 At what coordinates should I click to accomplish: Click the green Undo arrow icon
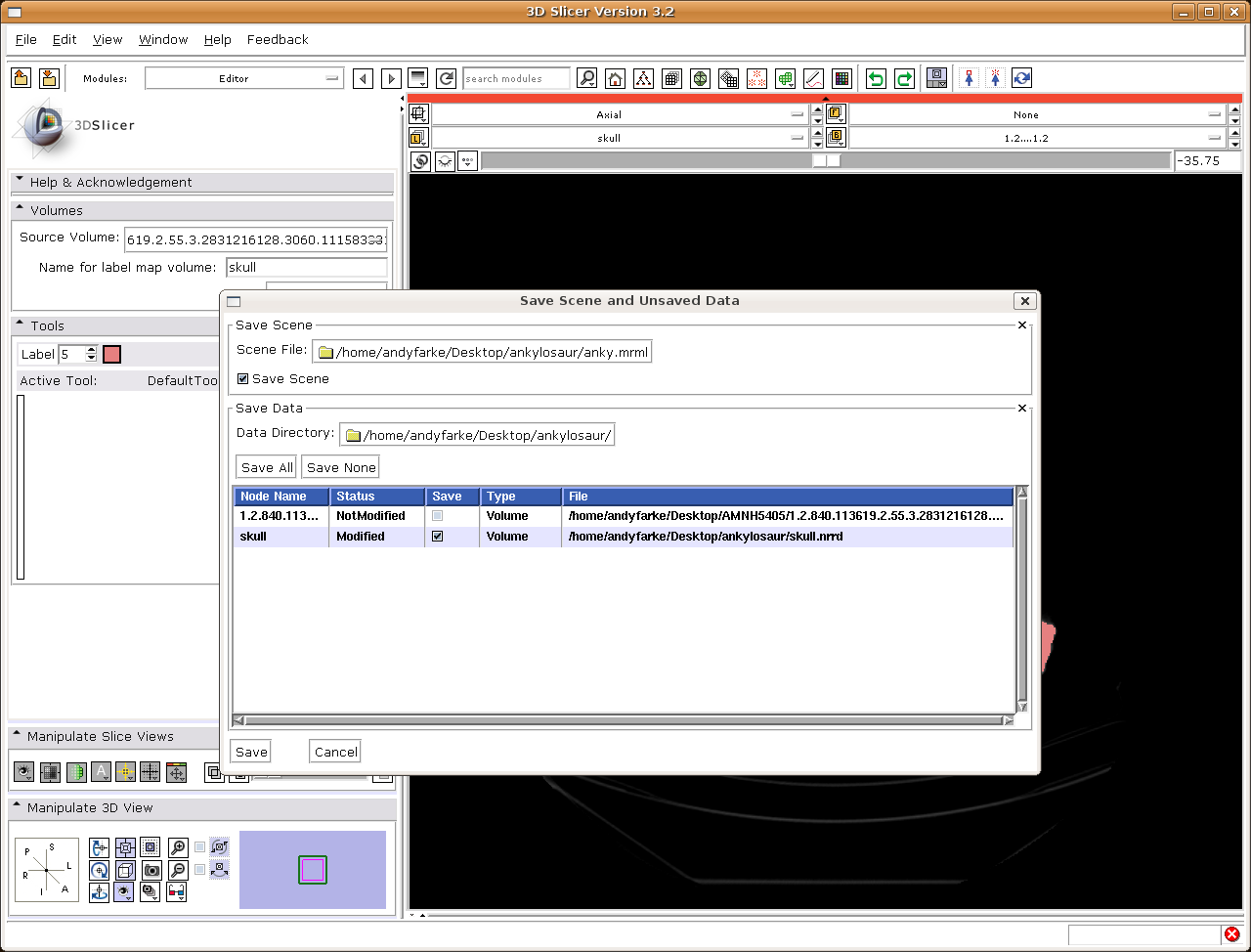pos(876,78)
